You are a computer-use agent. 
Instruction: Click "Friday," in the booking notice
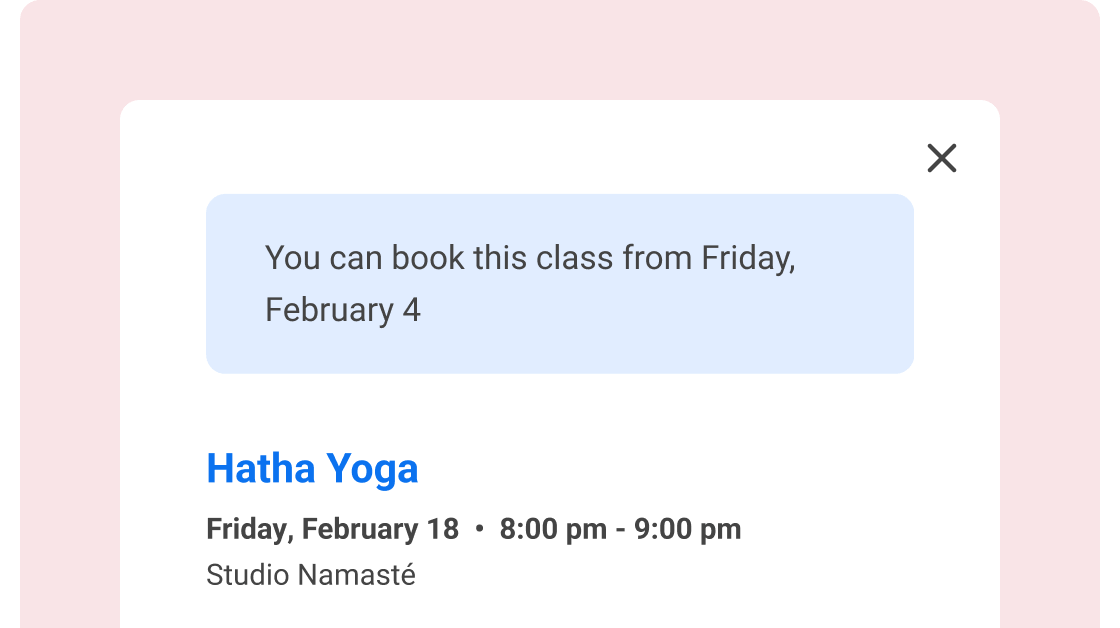coord(748,258)
